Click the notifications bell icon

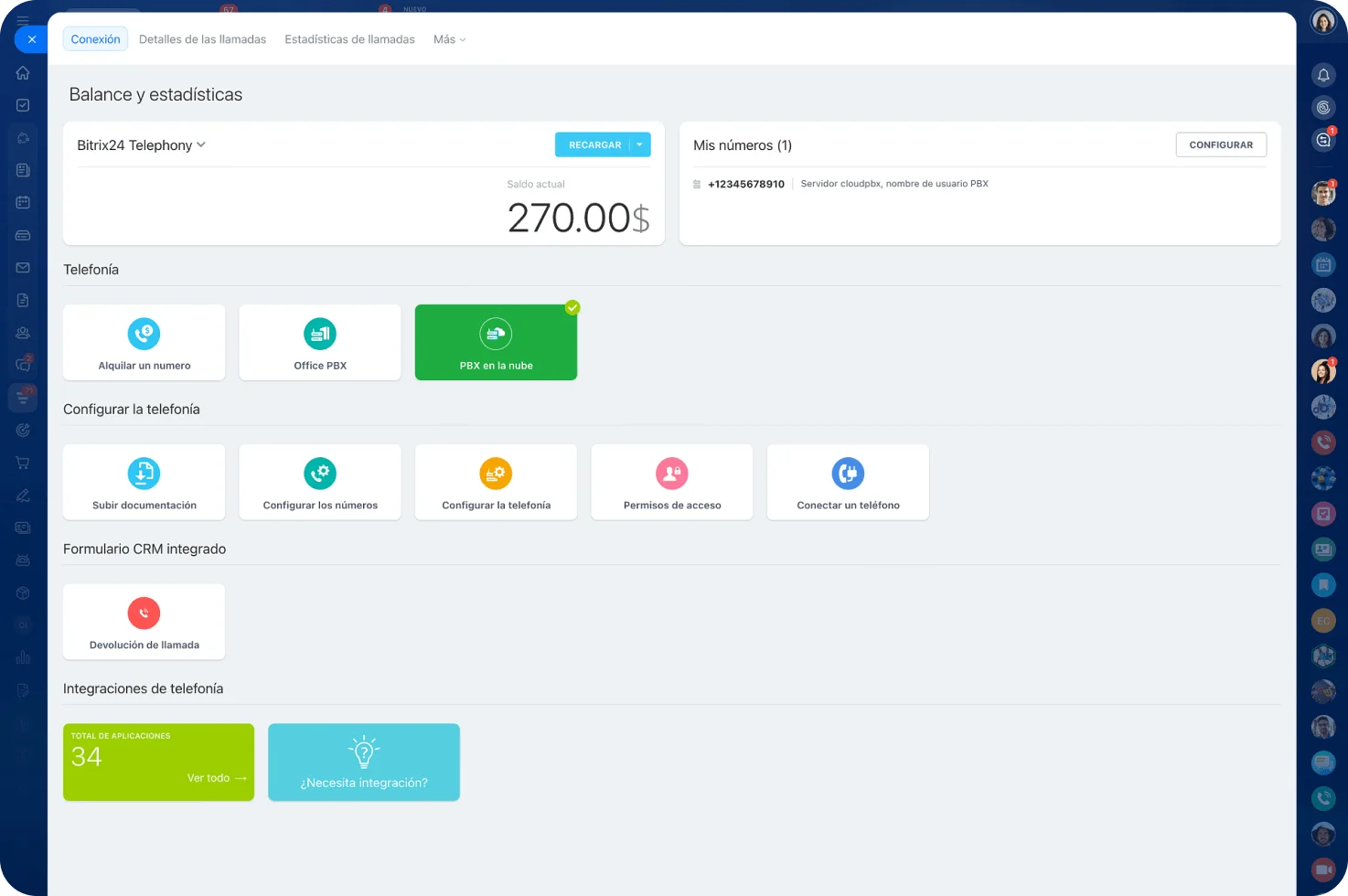point(1322,75)
